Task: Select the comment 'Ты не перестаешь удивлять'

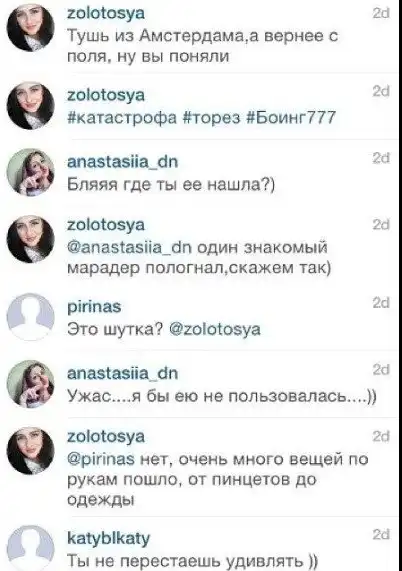Action: point(192,560)
